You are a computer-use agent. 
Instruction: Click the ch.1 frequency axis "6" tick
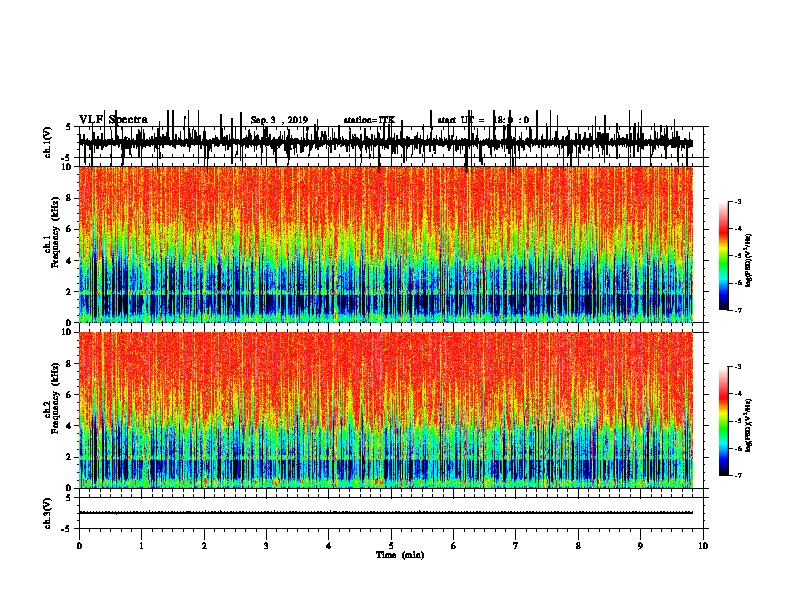[70, 230]
